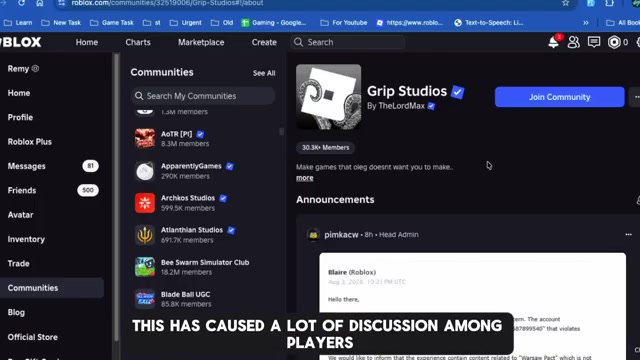
Task: Click the Grip Studios community logo
Action: [x=329, y=97]
